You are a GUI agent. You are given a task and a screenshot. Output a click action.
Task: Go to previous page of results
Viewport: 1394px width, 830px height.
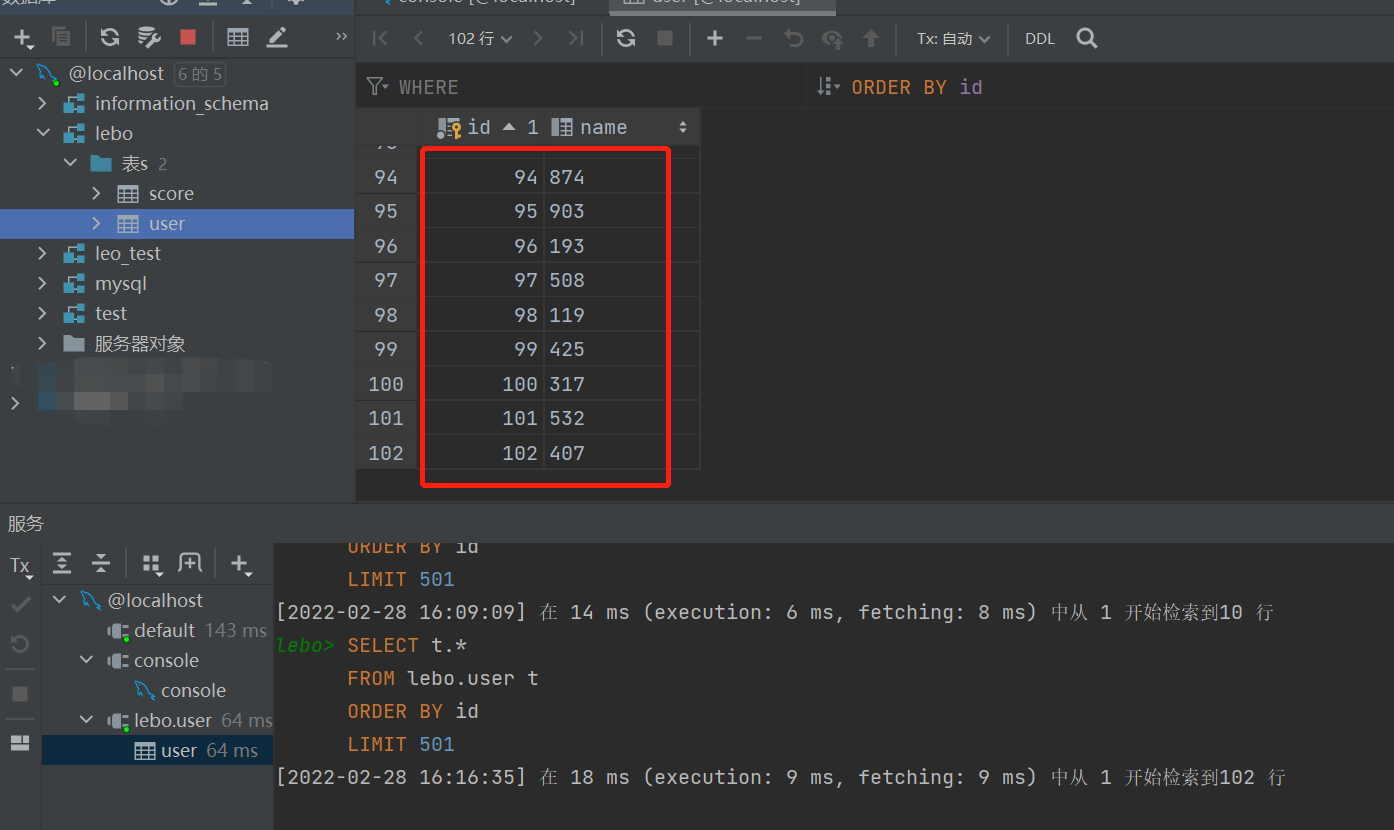pos(418,39)
